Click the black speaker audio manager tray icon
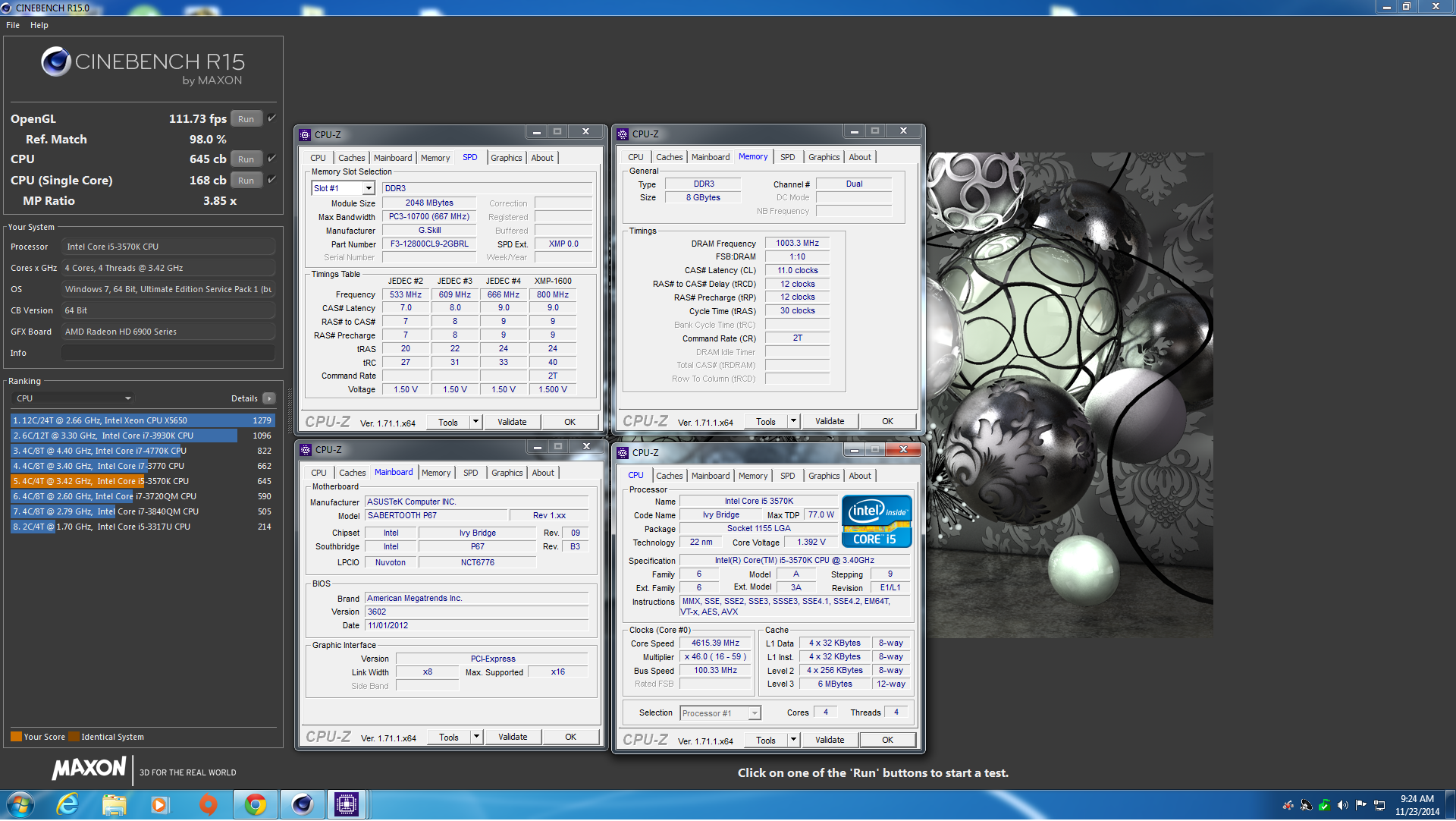 tap(1306, 805)
